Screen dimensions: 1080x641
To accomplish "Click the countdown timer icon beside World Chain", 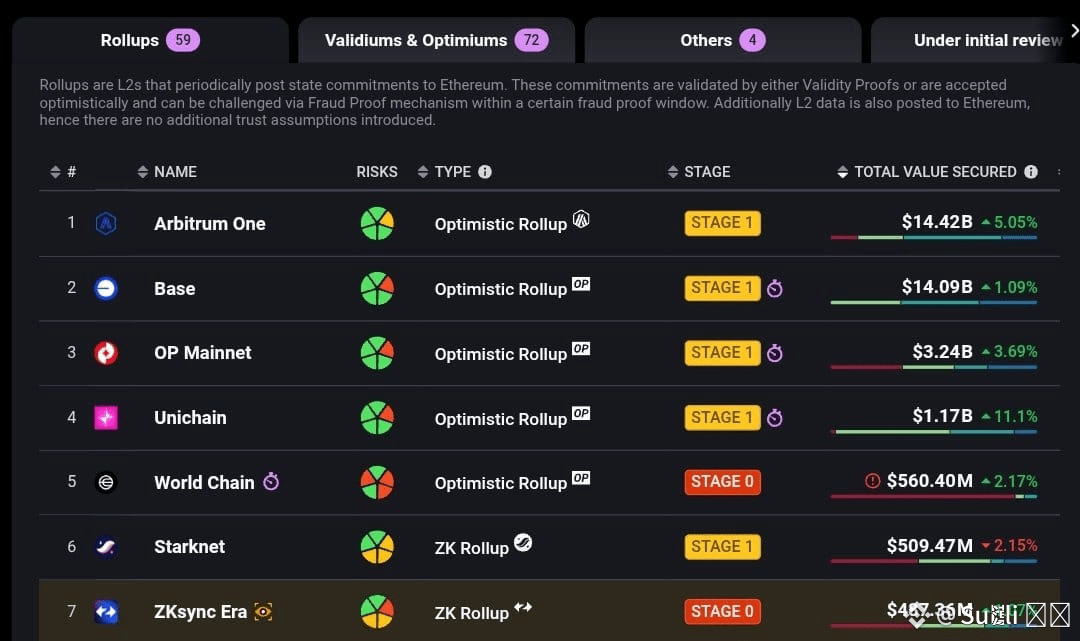I will (271, 481).
